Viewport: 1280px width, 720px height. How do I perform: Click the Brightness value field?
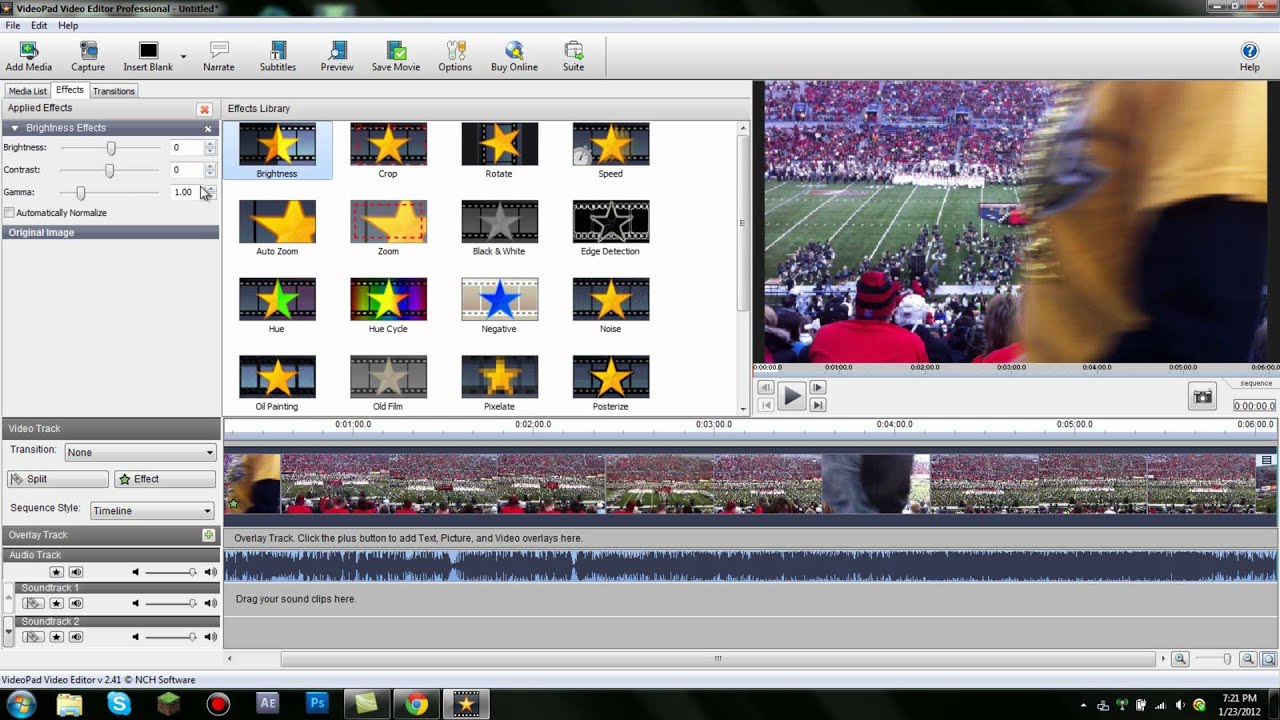point(186,147)
